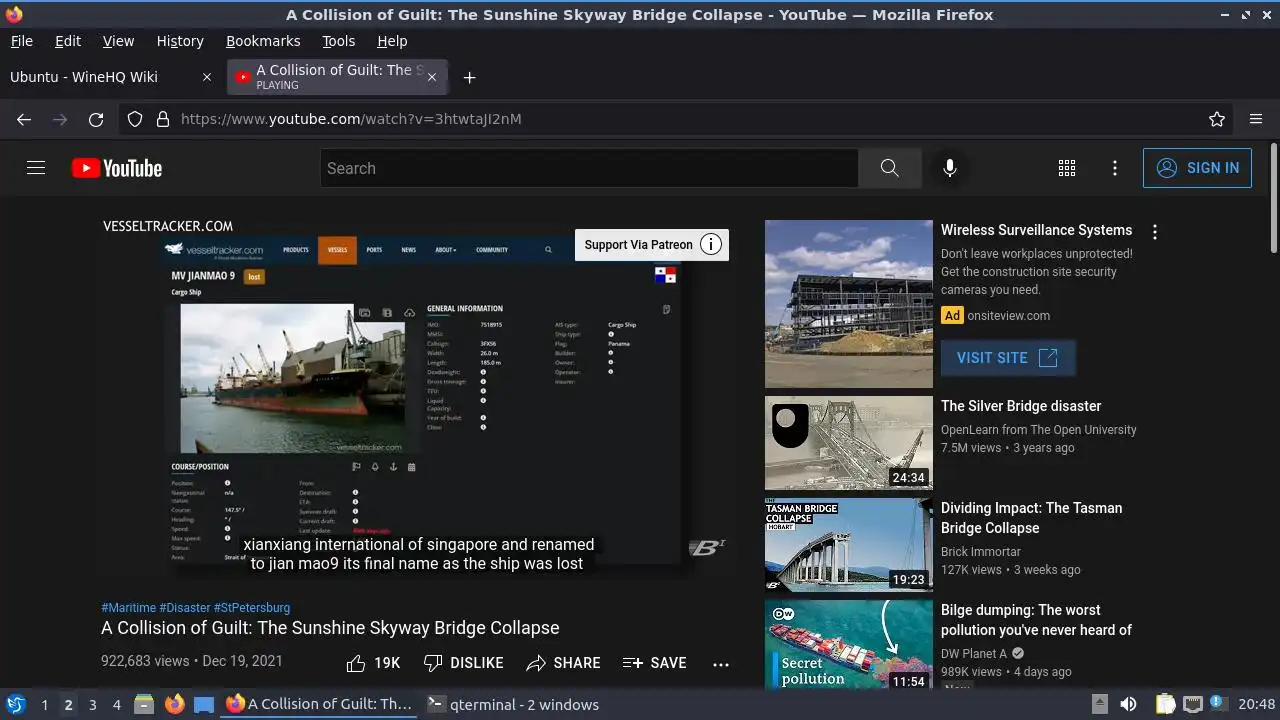
Task: Open the #Maritime hashtag link
Action: 128,608
